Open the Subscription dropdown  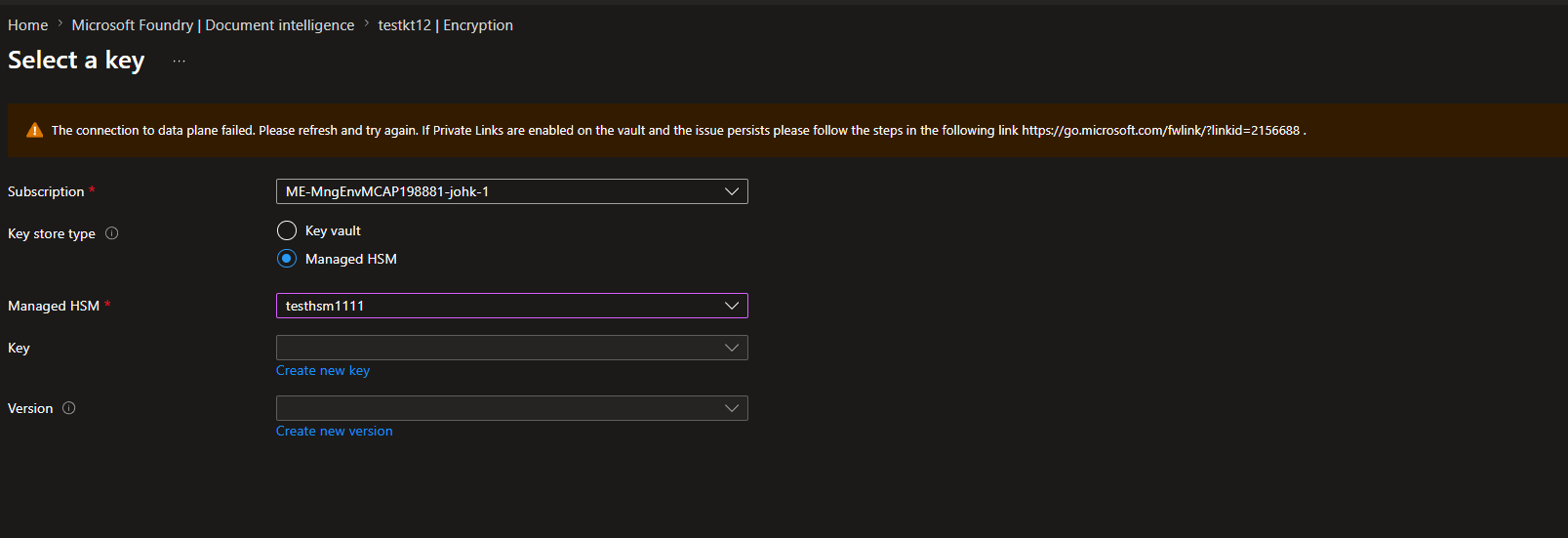511,191
